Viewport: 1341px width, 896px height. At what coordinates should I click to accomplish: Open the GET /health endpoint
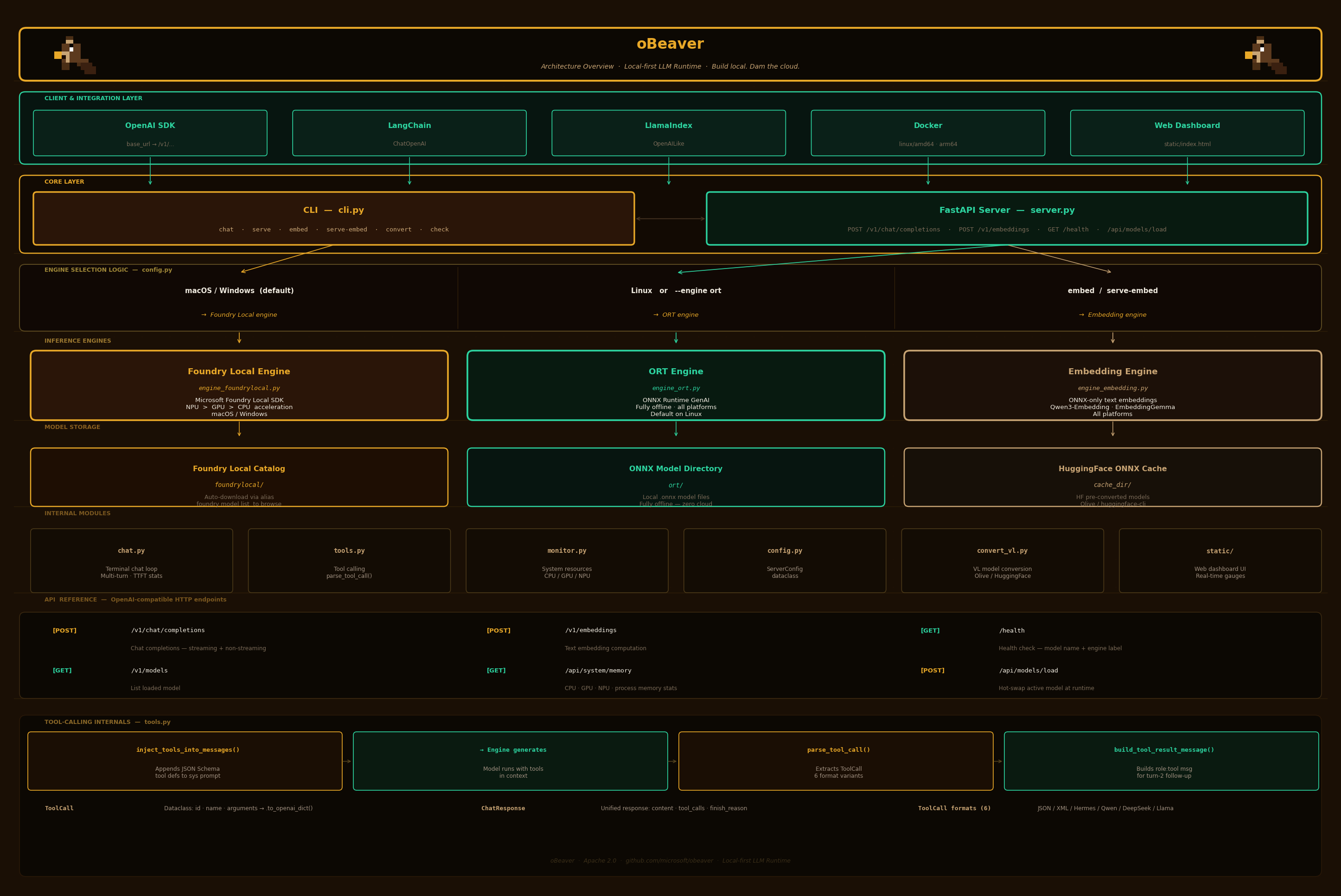tap(1012, 630)
